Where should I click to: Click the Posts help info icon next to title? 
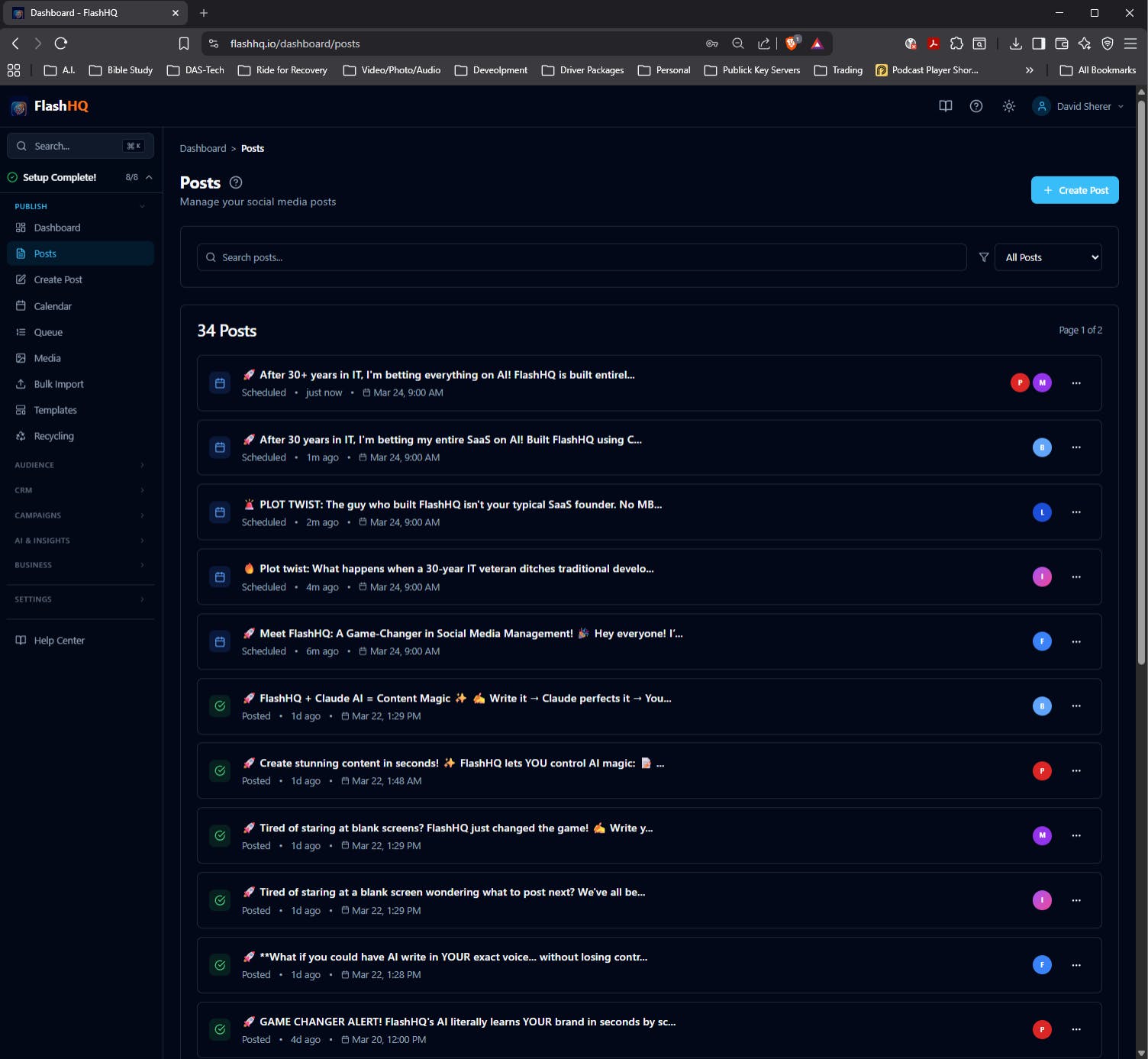[236, 182]
